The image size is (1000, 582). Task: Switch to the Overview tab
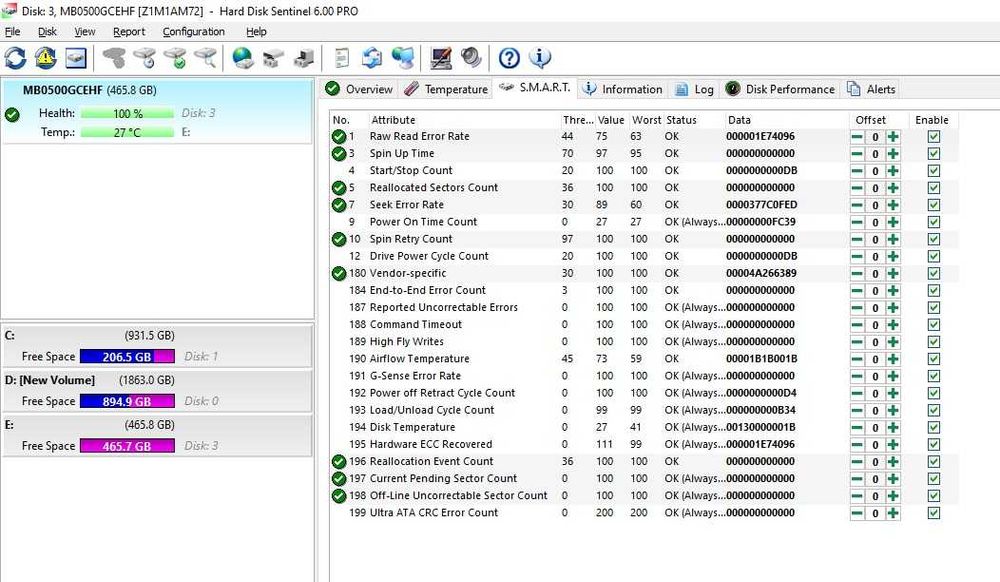(359, 89)
